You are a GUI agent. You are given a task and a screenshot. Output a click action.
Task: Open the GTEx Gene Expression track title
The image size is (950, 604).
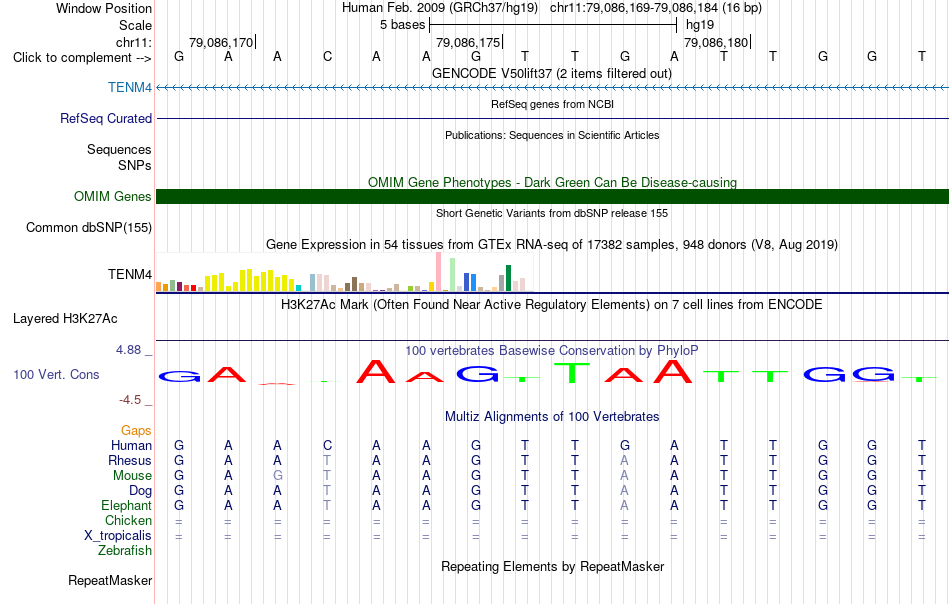[x=551, y=244]
